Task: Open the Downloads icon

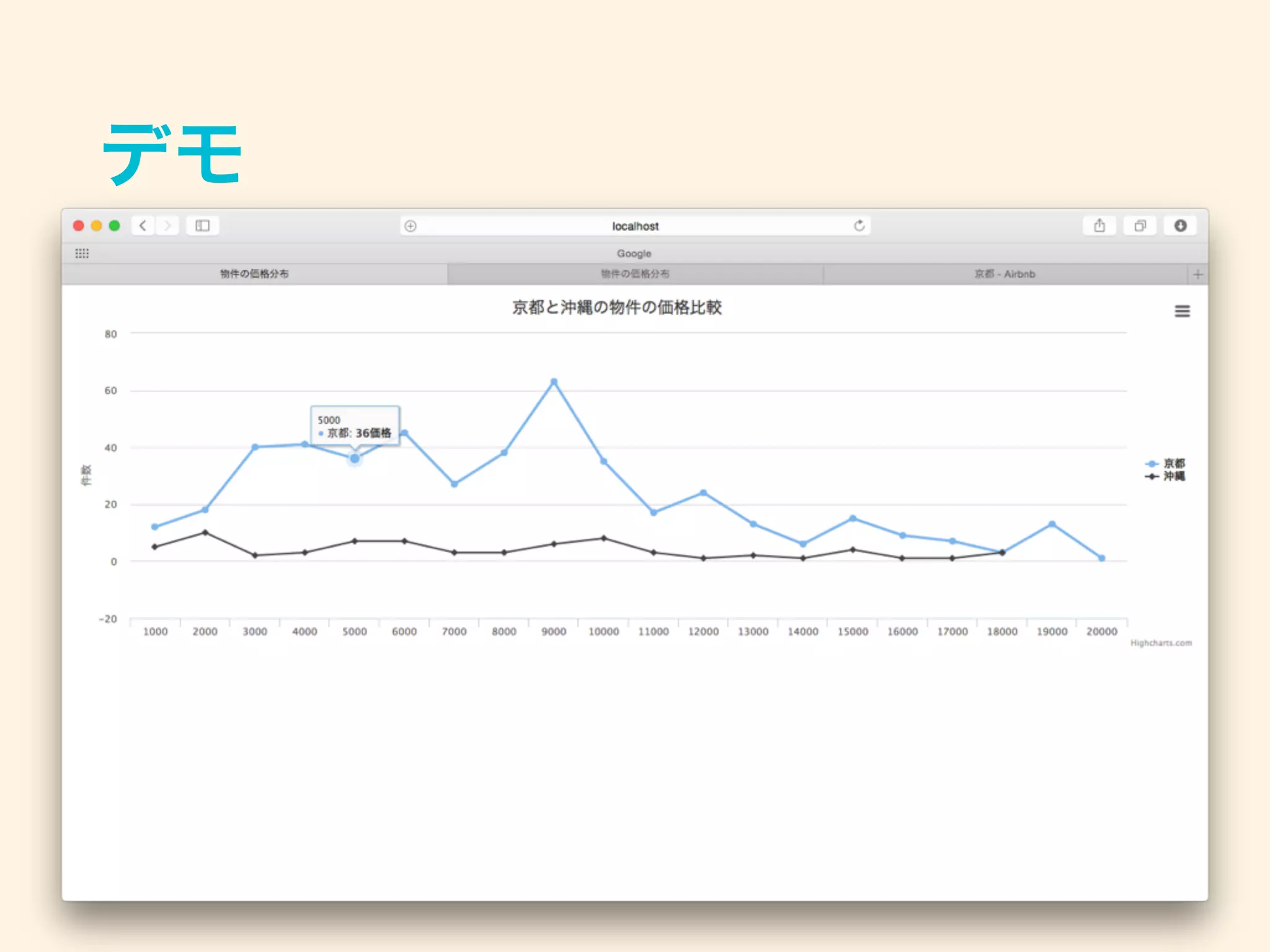Action: tap(1180, 226)
